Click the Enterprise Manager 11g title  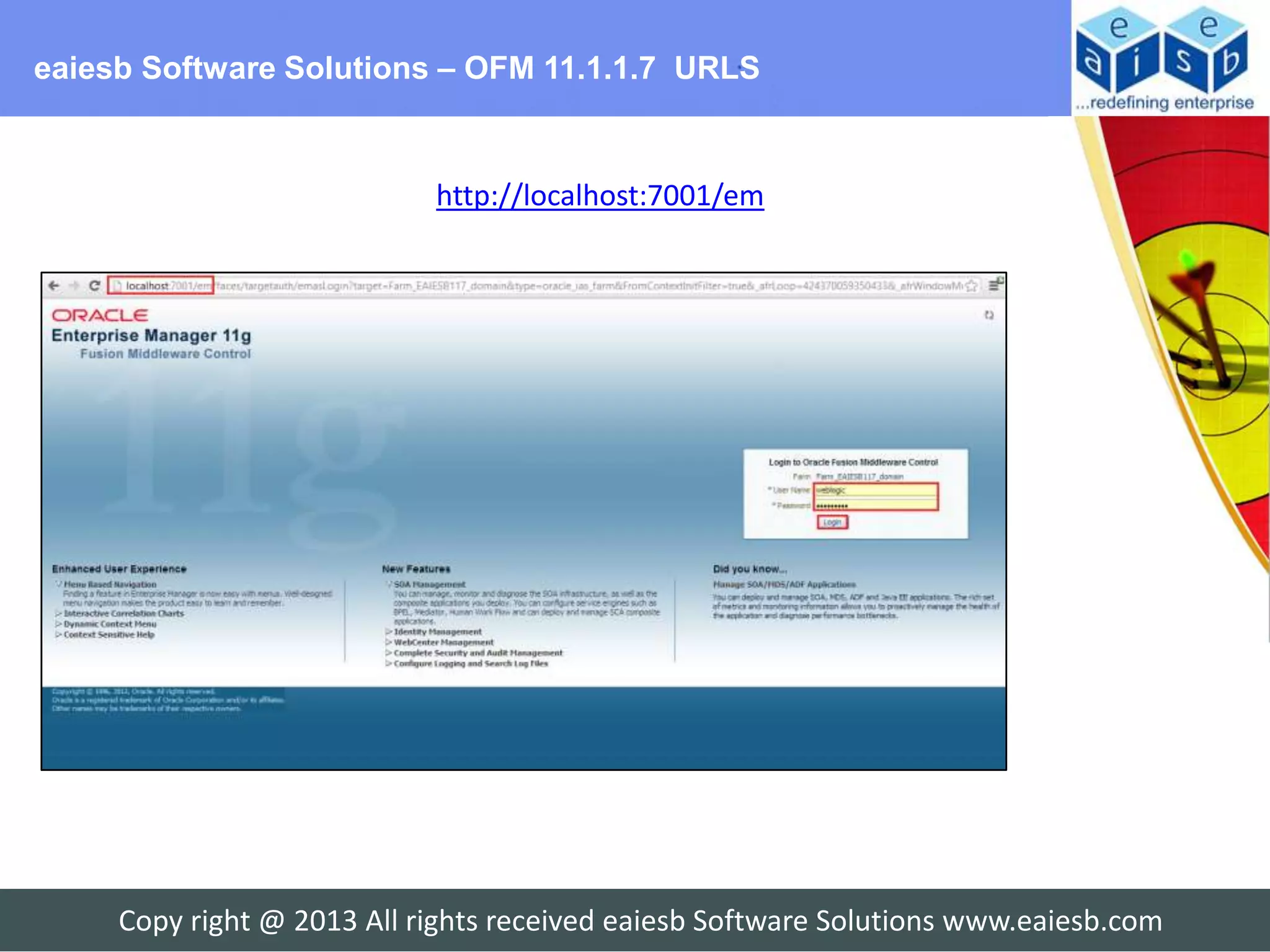coord(151,336)
